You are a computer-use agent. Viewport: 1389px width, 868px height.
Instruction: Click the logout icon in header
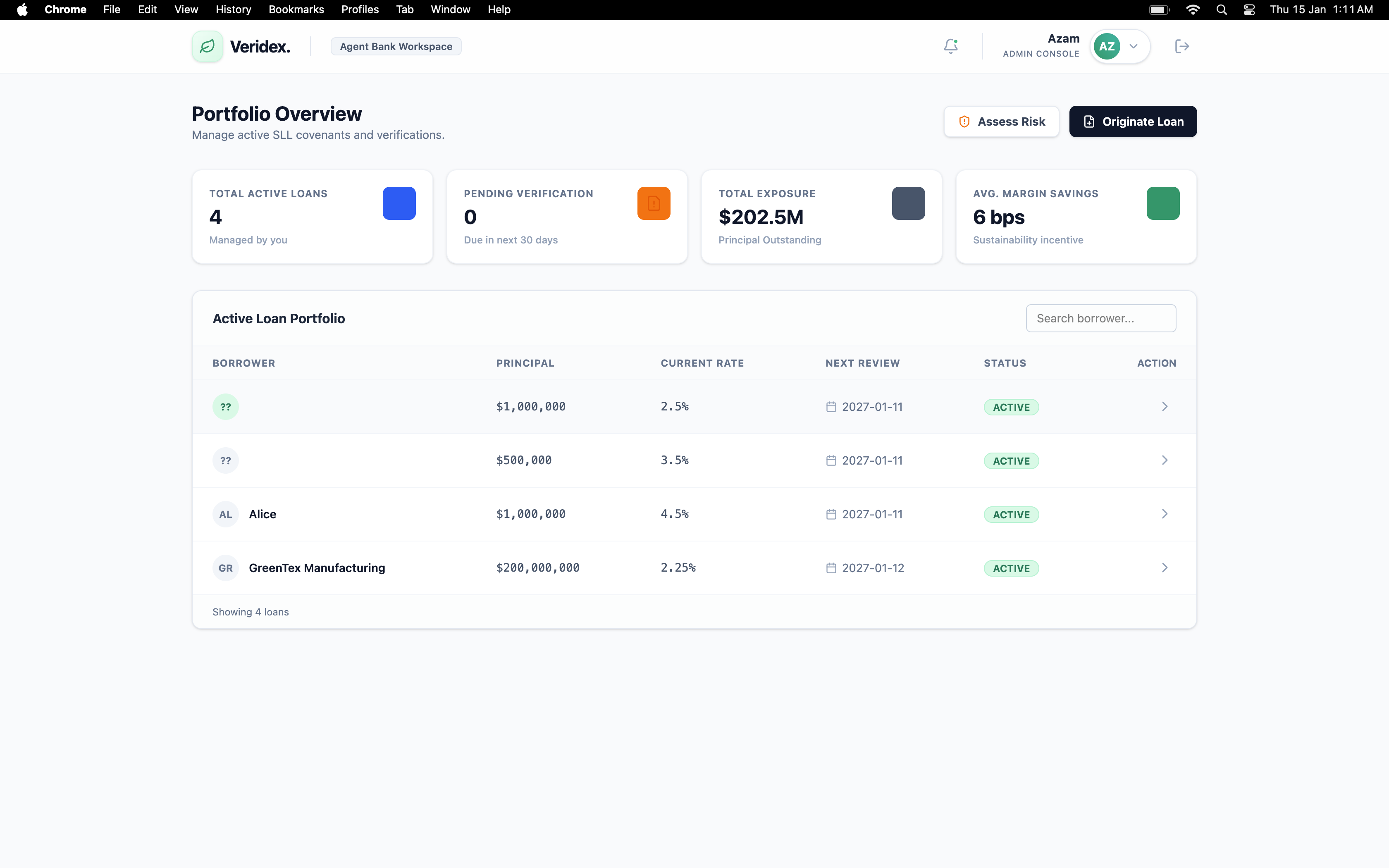[1182, 46]
